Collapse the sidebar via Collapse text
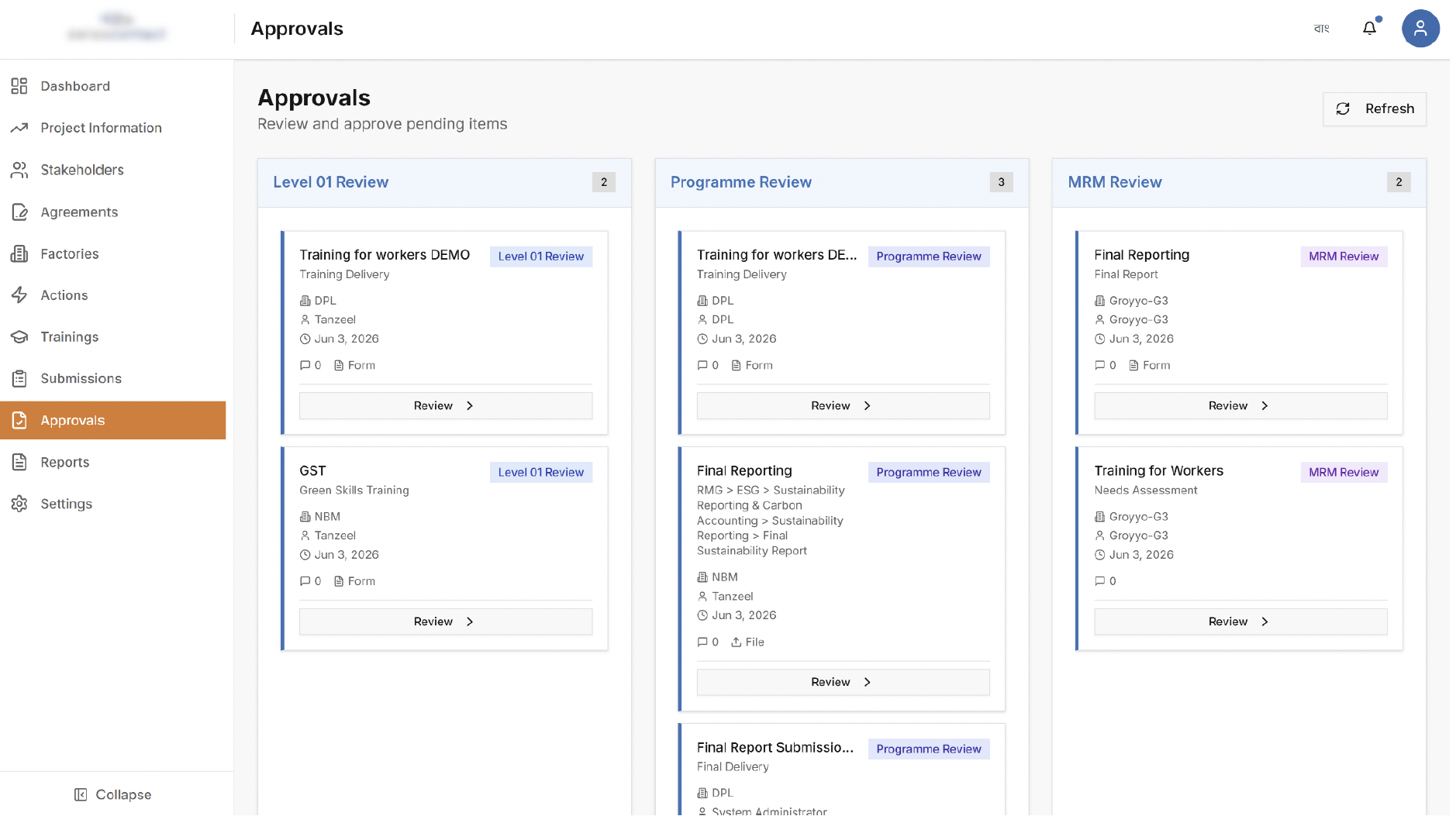 point(123,794)
